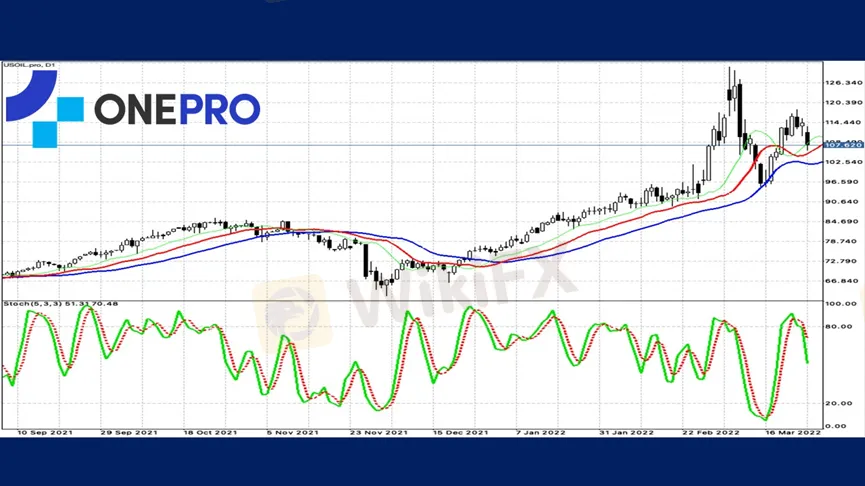The height and width of the screenshot is (486, 865).
Task: Click the 100.00 stochastic scale label
Action: (x=839, y=303)
